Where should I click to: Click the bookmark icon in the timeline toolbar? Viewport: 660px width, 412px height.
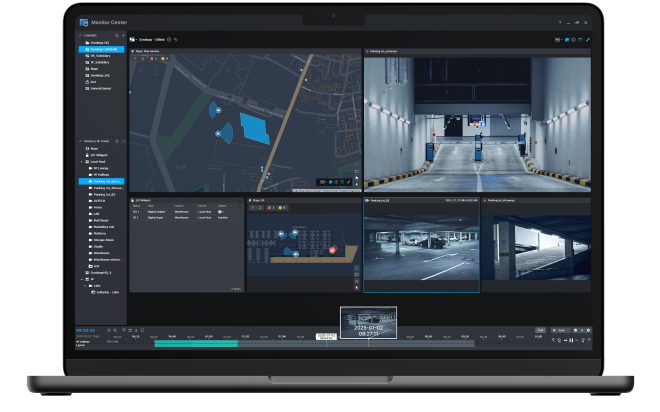142,330
